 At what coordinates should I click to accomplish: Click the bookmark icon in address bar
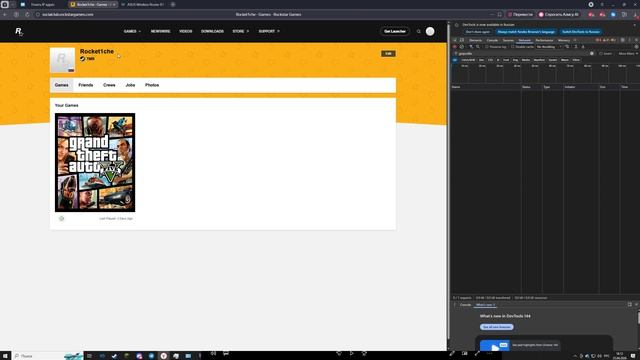[500, 14]
